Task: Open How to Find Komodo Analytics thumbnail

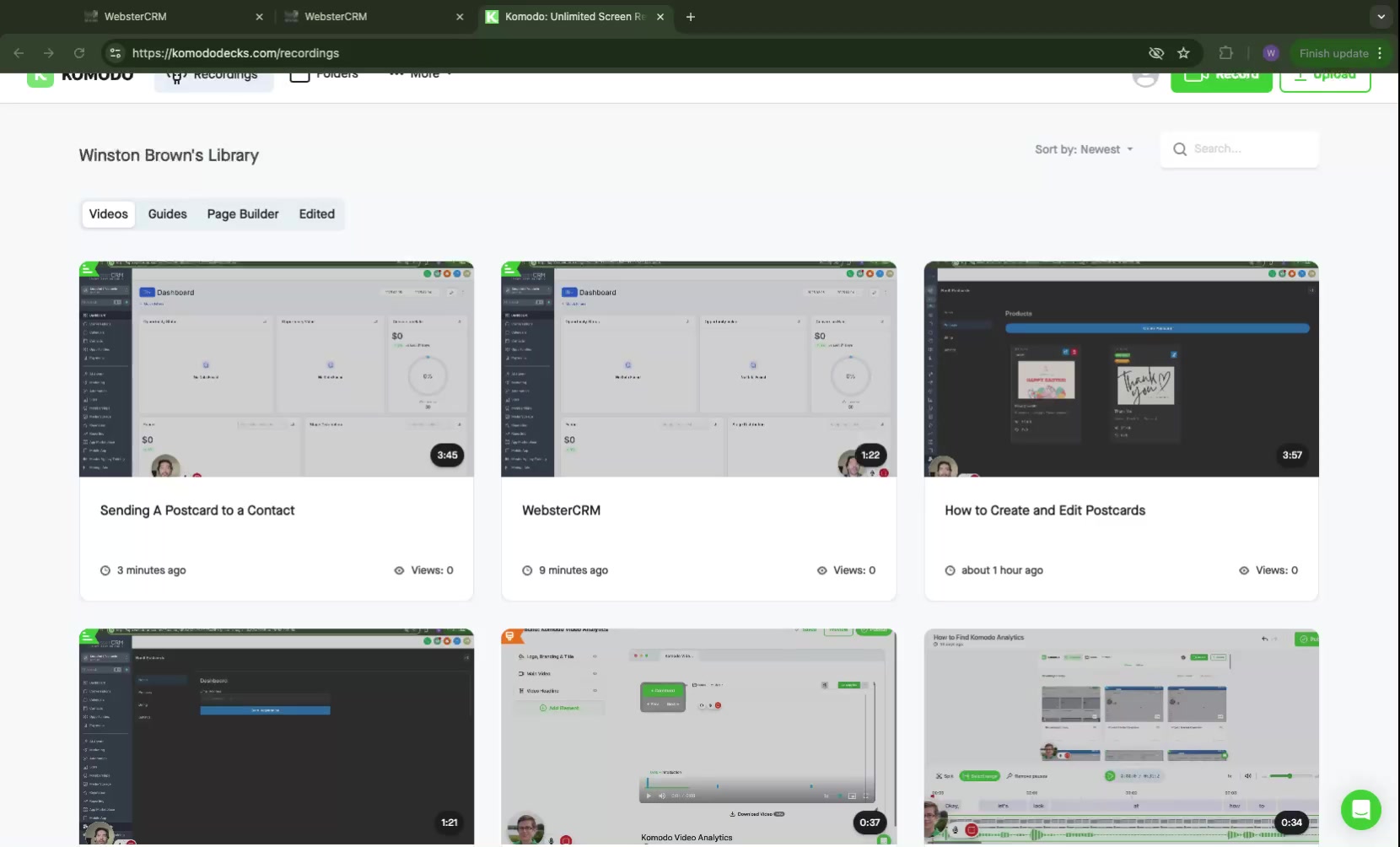Action: tap(1121, 736)
